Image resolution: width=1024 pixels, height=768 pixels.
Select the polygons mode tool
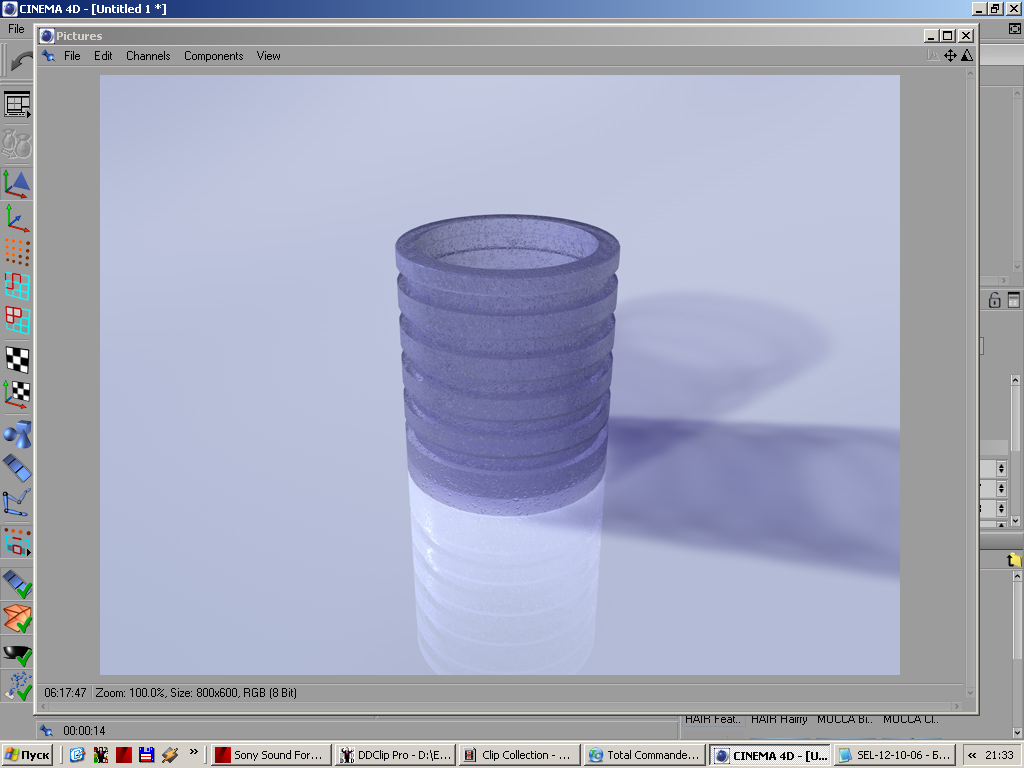click(x=17, y=320)
